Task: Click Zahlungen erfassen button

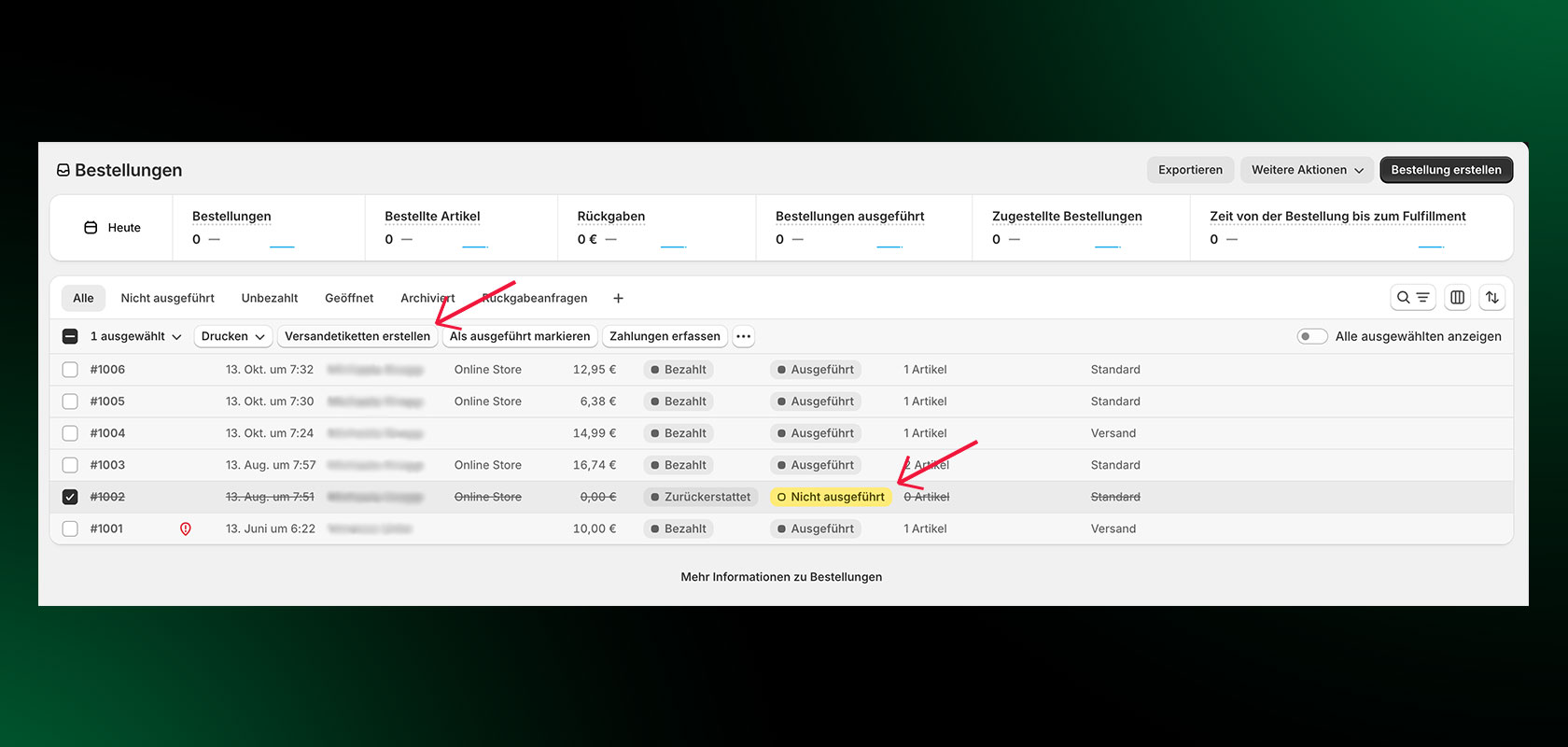Action: click(665, 336)
